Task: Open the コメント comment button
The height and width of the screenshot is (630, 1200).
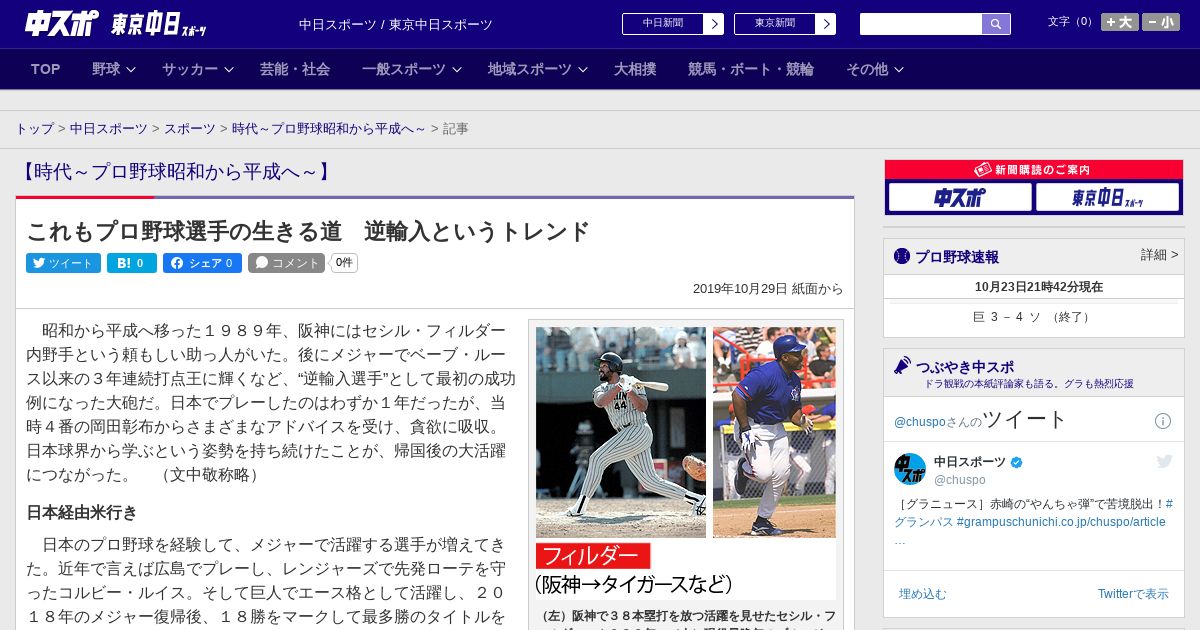Action: click(x=287, y=263)
